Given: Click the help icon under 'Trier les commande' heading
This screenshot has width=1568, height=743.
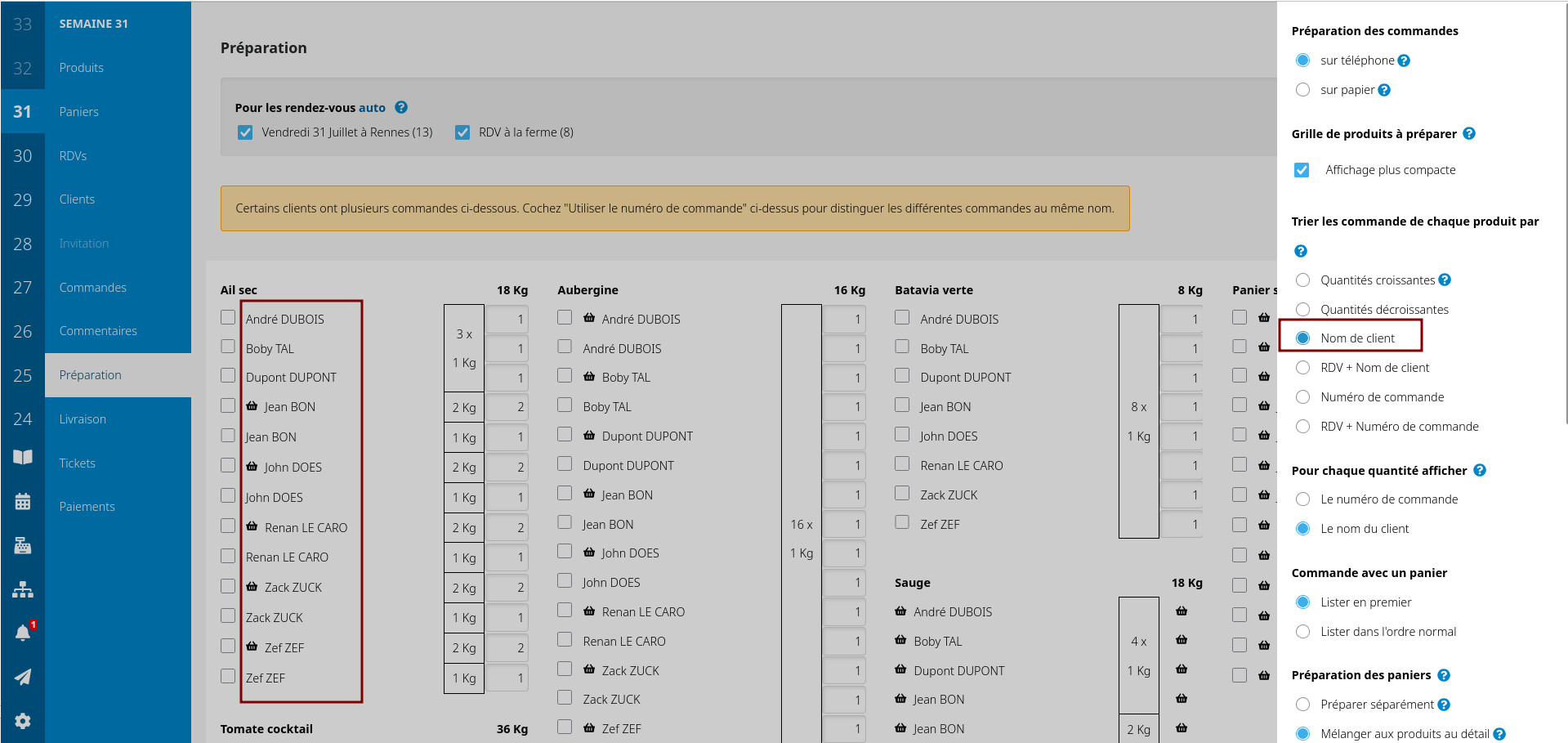Looking at the screenshot, I should click(1301, 251).
